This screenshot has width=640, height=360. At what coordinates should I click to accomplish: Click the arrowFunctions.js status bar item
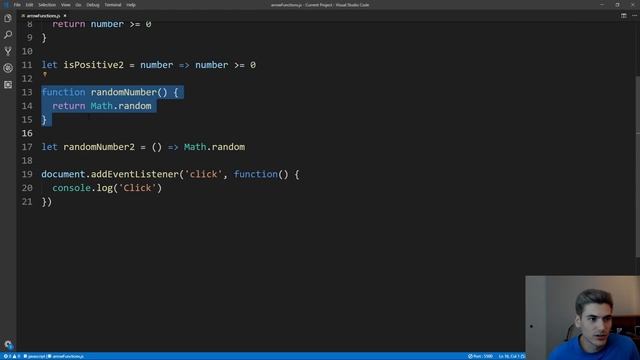66,356
